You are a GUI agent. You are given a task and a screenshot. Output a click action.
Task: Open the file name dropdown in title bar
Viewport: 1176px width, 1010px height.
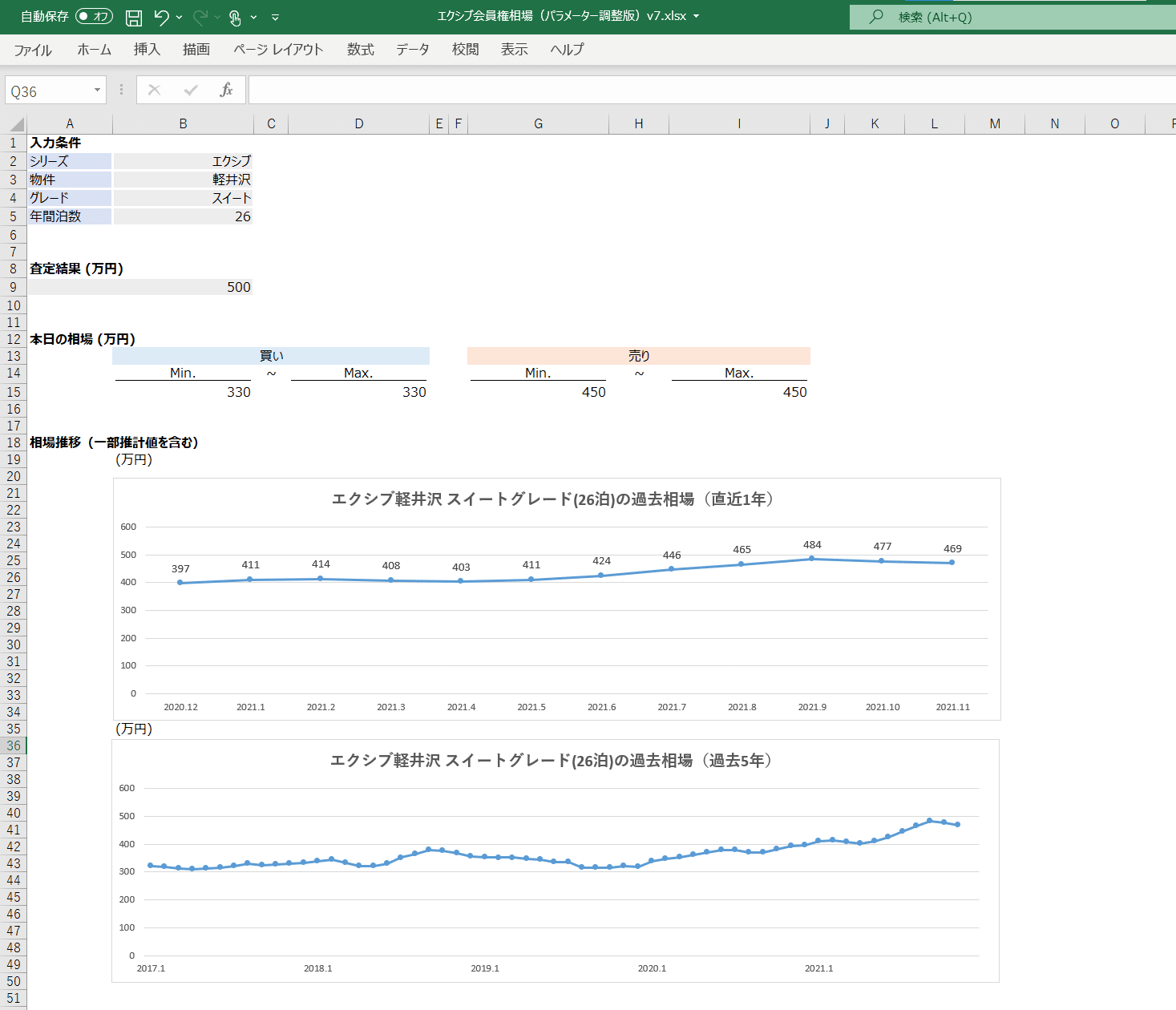(696, 16)
